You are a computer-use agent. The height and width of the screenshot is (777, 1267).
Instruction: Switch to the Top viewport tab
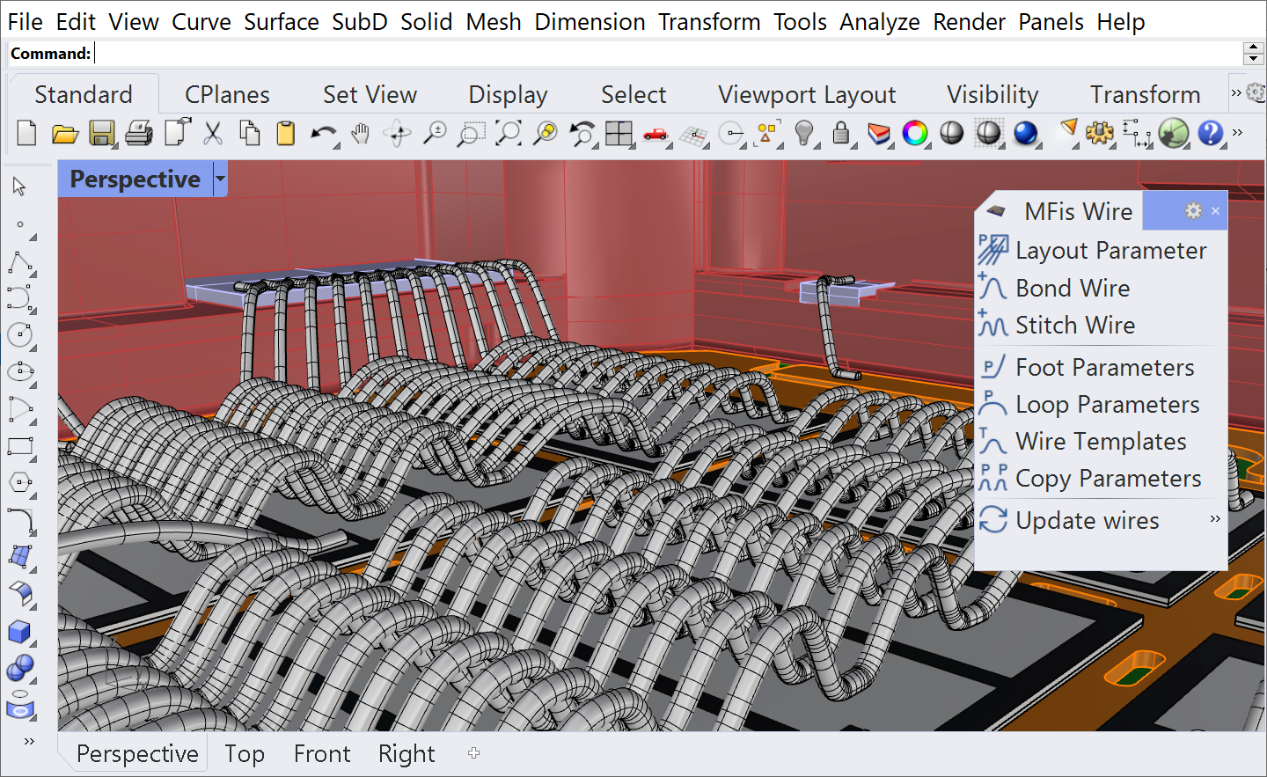tap(244, 754)
